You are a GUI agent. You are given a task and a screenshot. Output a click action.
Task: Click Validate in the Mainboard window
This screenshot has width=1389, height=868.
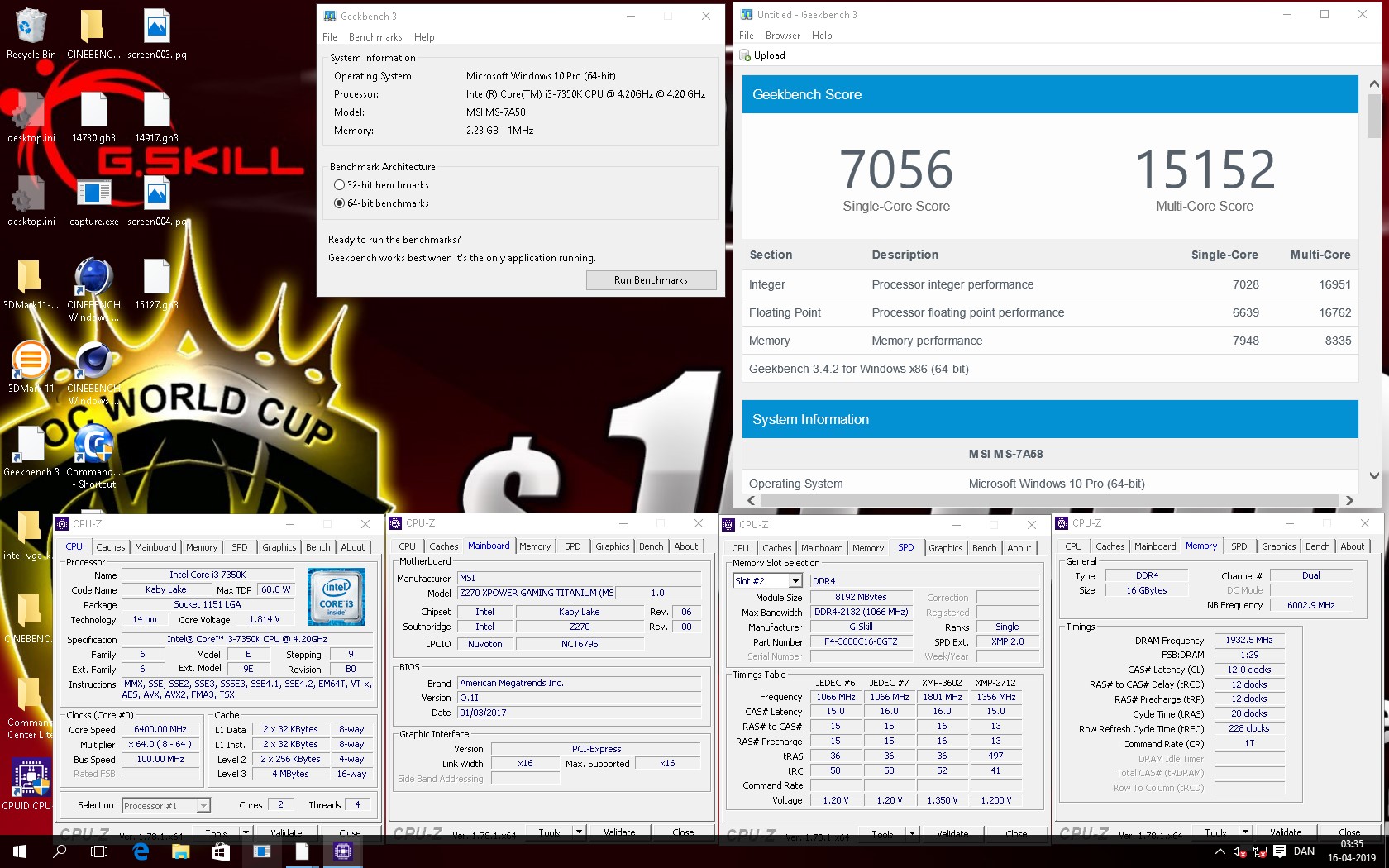pos(619,832)
